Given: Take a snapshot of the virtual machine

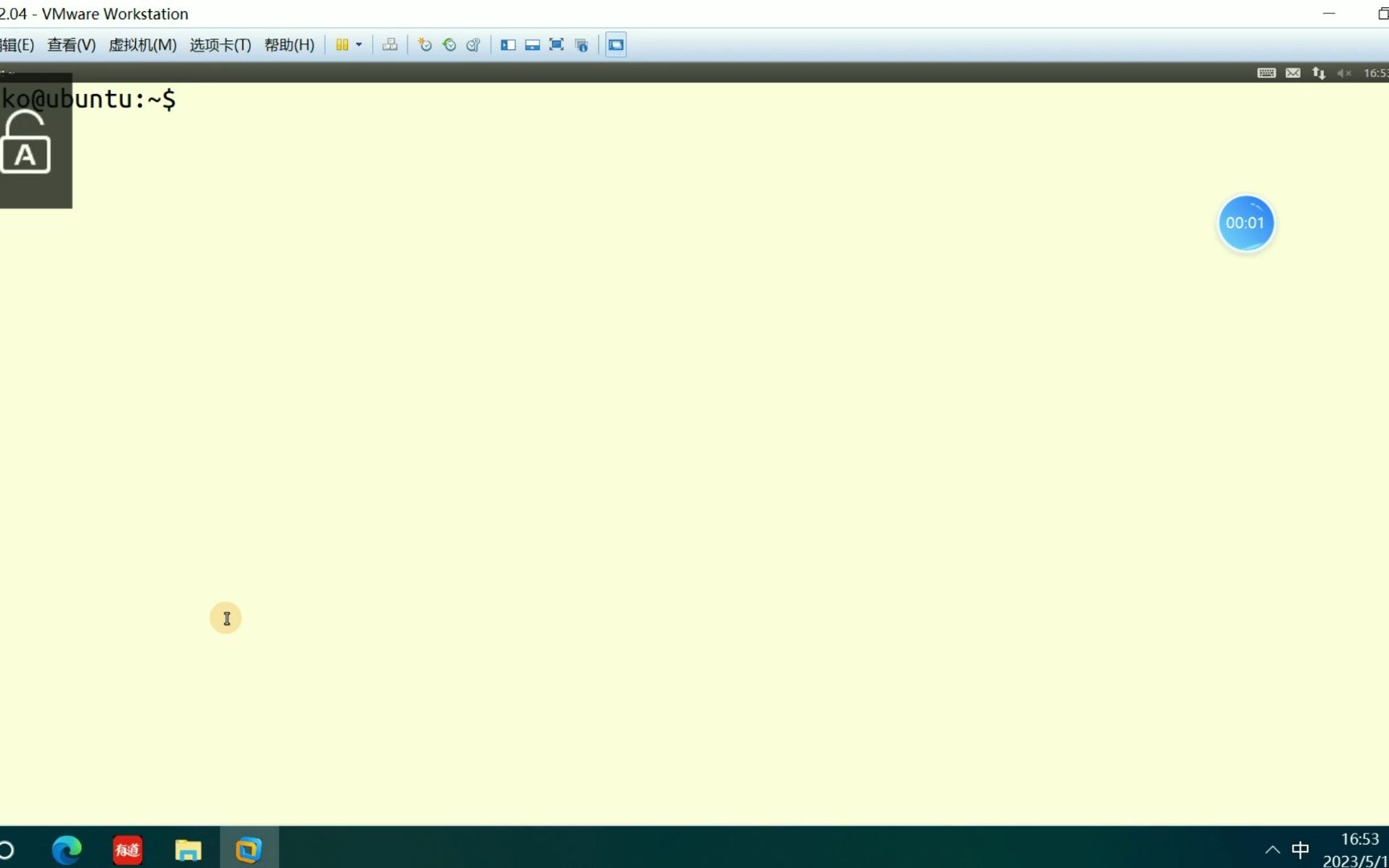Looking at the screenshot, I should click(424, 45).
